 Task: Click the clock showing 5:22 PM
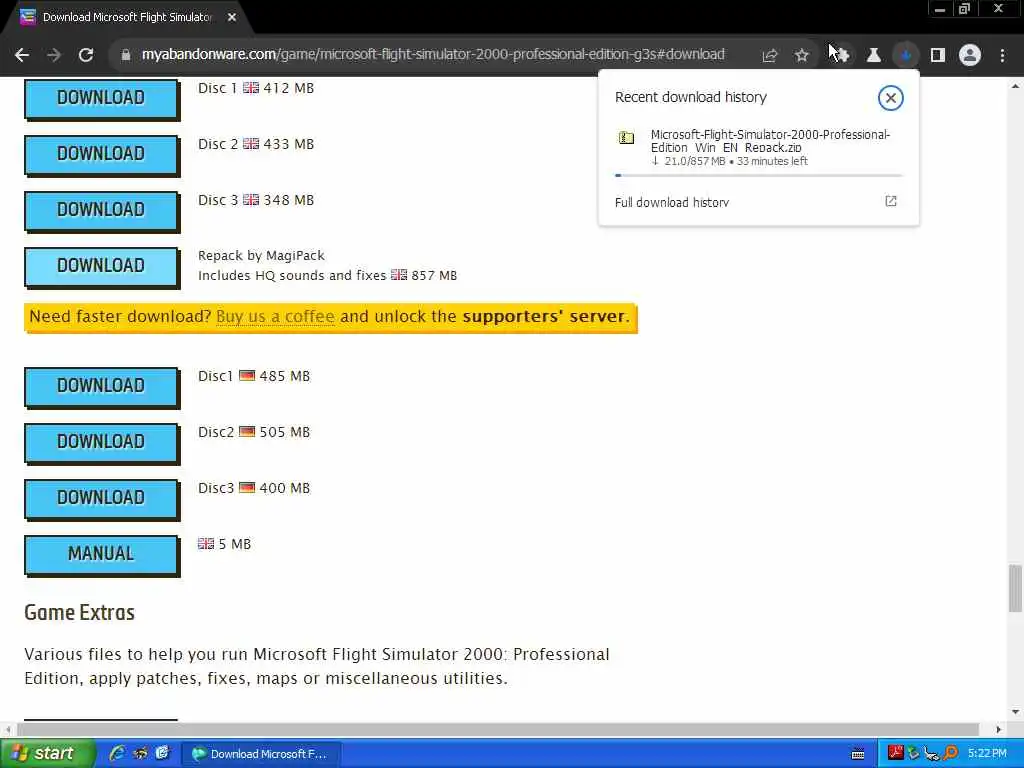(x=987, y=754)
